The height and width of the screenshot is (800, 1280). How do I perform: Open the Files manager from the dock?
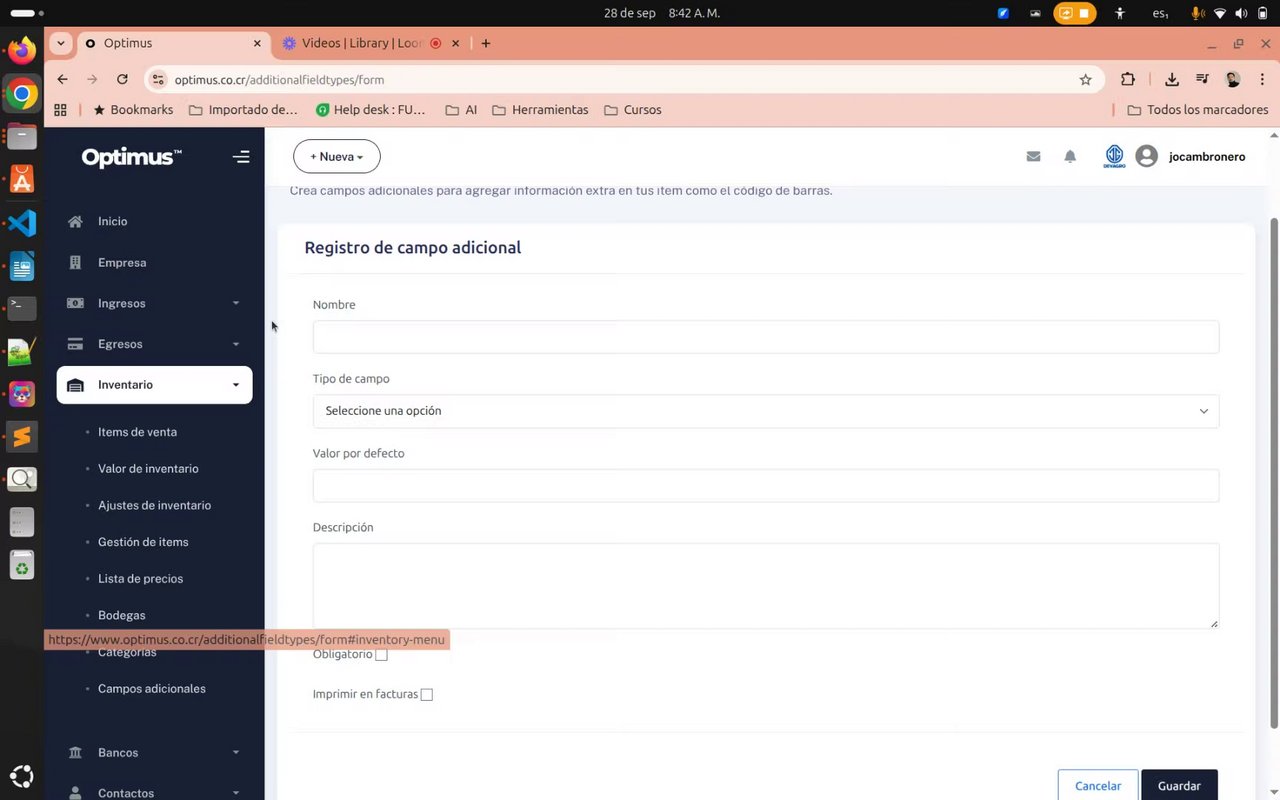21,136
